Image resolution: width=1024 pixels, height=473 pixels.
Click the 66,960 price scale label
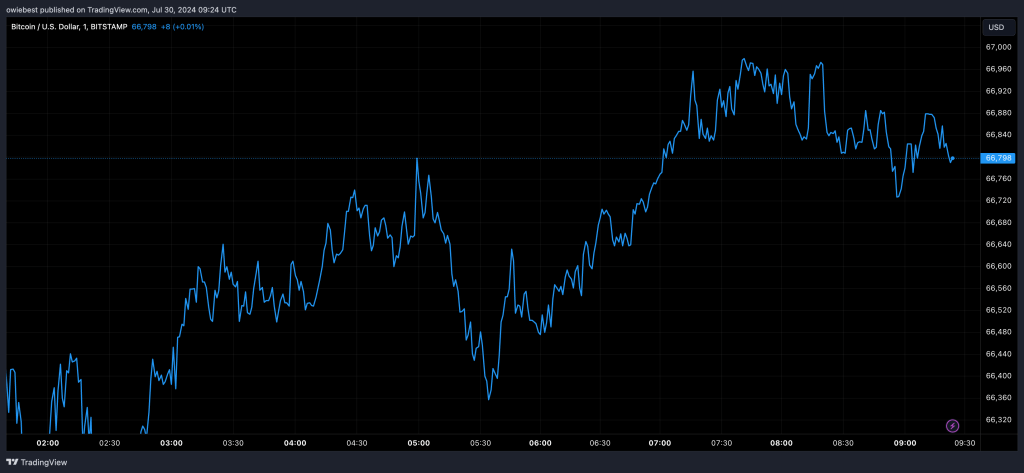[x=999, y=69]
